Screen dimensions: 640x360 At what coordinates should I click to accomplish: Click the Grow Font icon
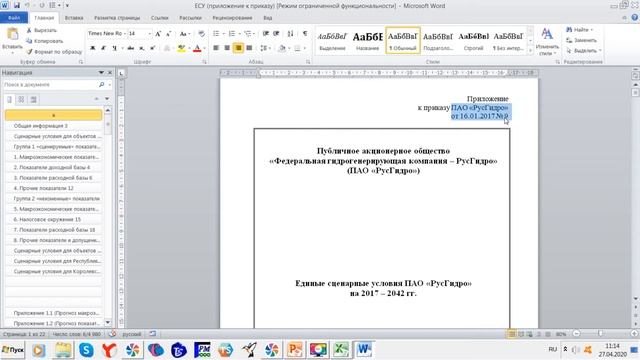[158, 34]
